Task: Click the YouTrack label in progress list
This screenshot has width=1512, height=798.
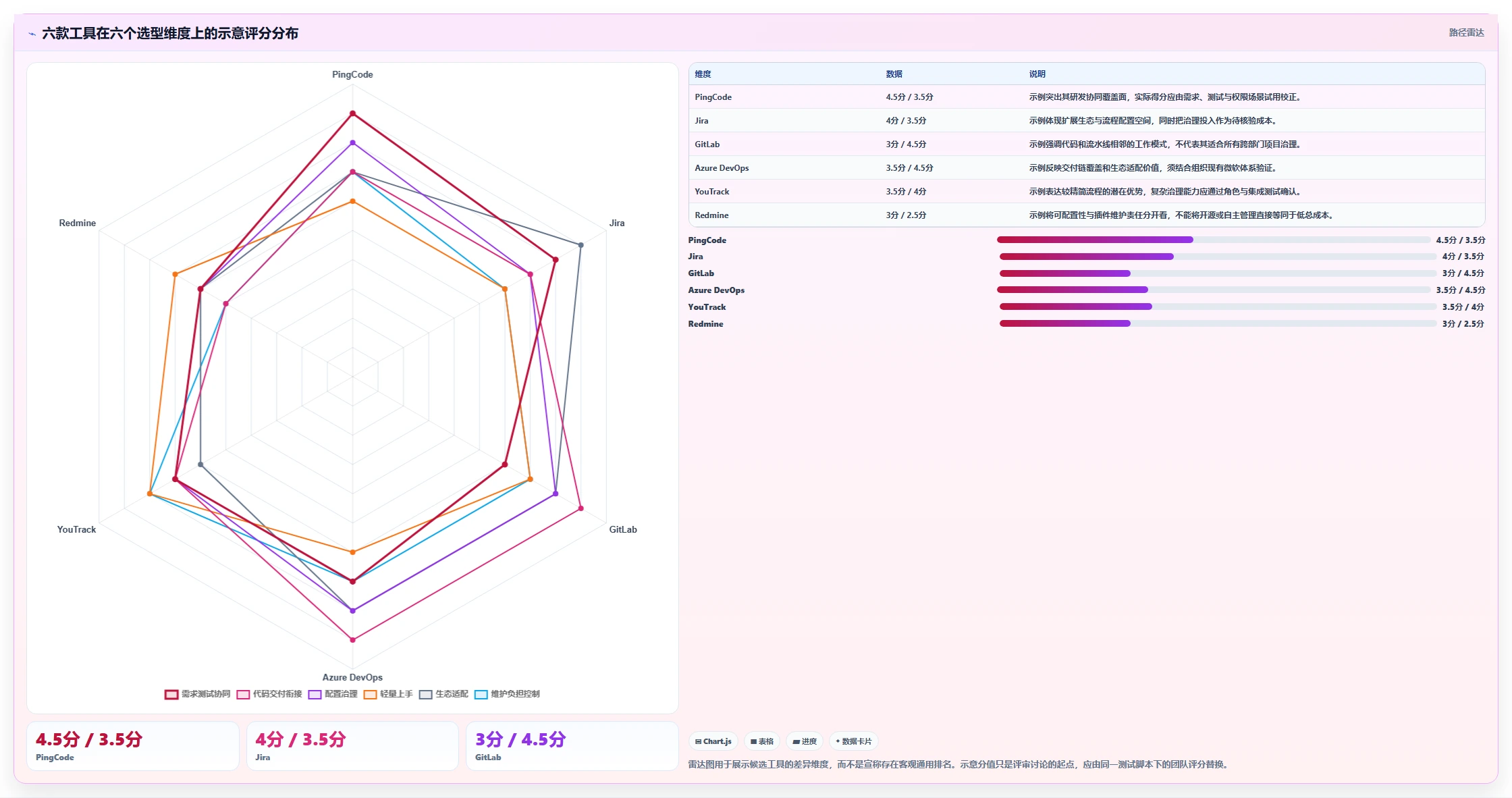Action: [x=707, y=307]
